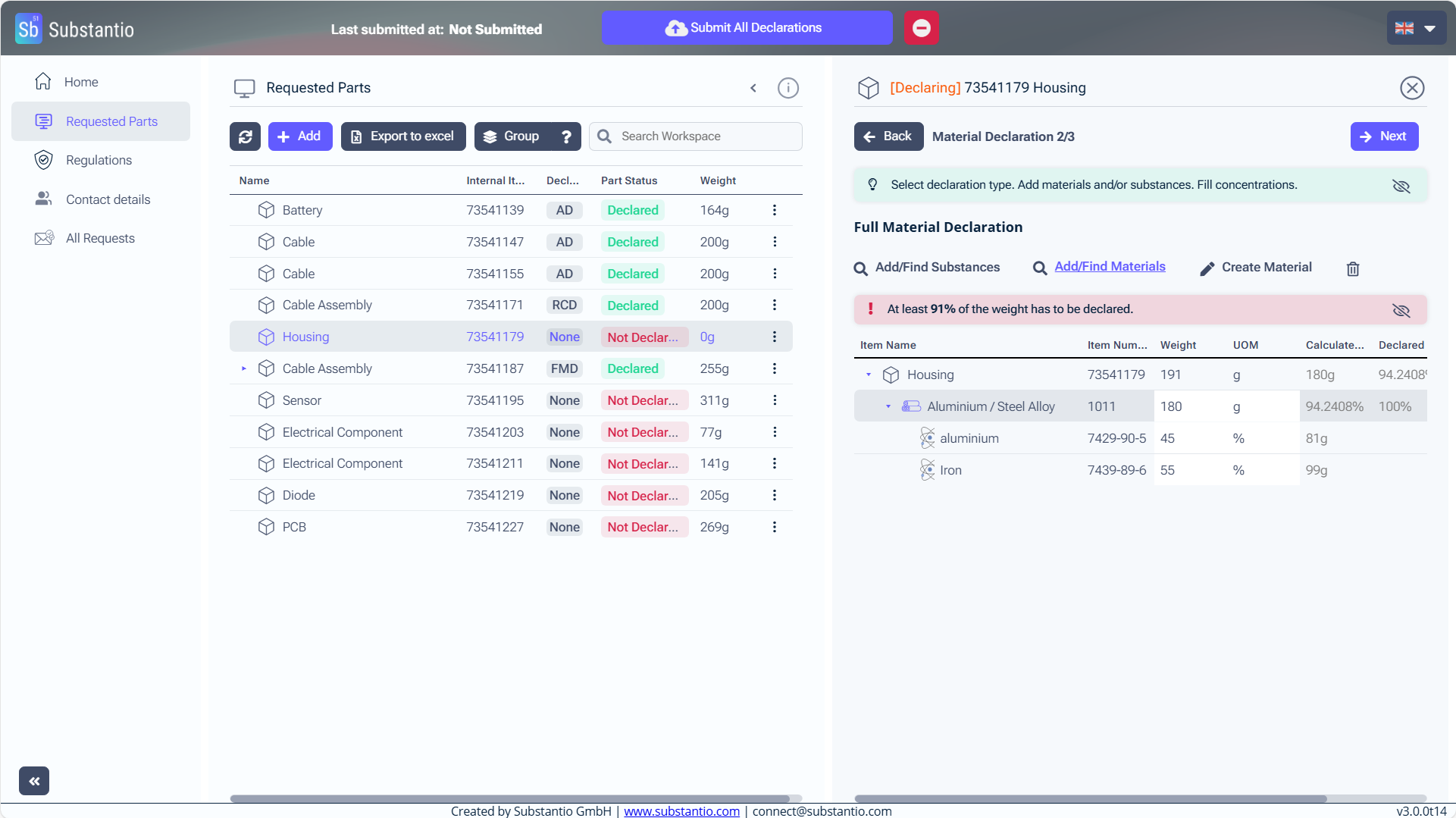Click Submit All Declarations button
1456x818 pixels.
click(x=746, y=28)
